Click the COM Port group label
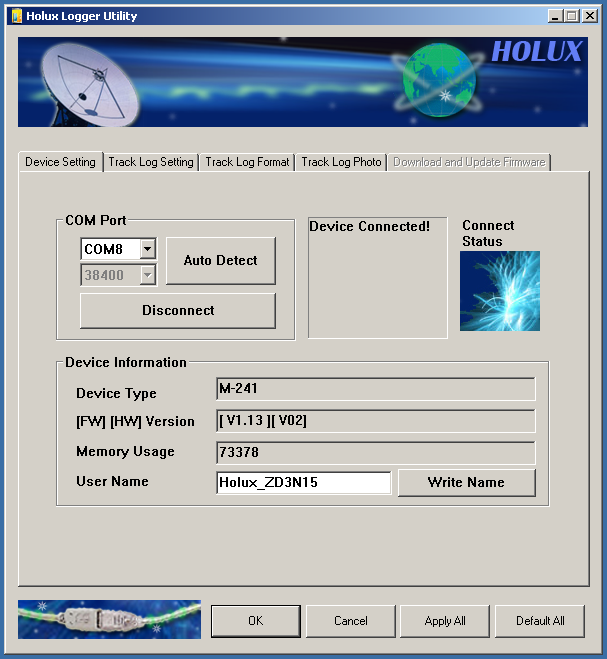607x659 pixels. [x=95, y=220]
